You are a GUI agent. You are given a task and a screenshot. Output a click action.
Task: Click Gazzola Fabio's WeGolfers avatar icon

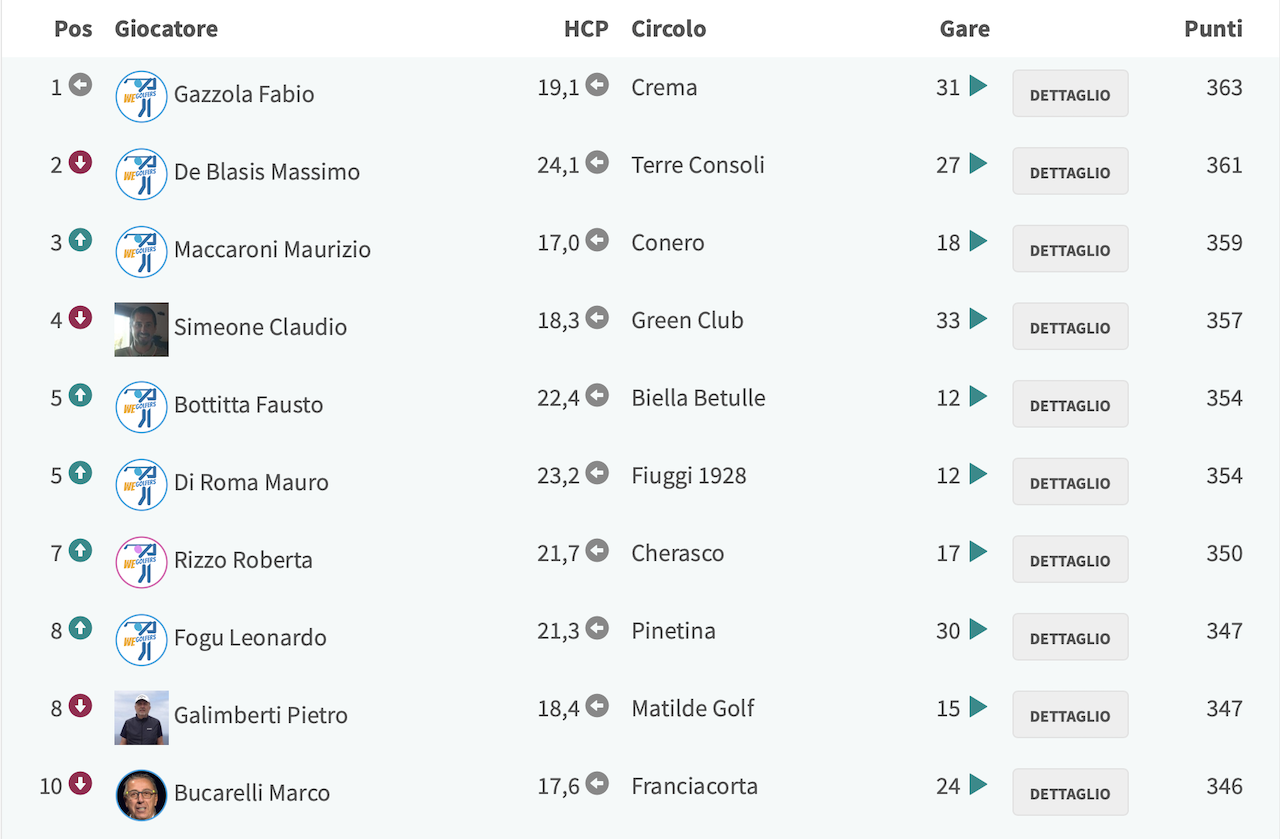tap(141, 96)
